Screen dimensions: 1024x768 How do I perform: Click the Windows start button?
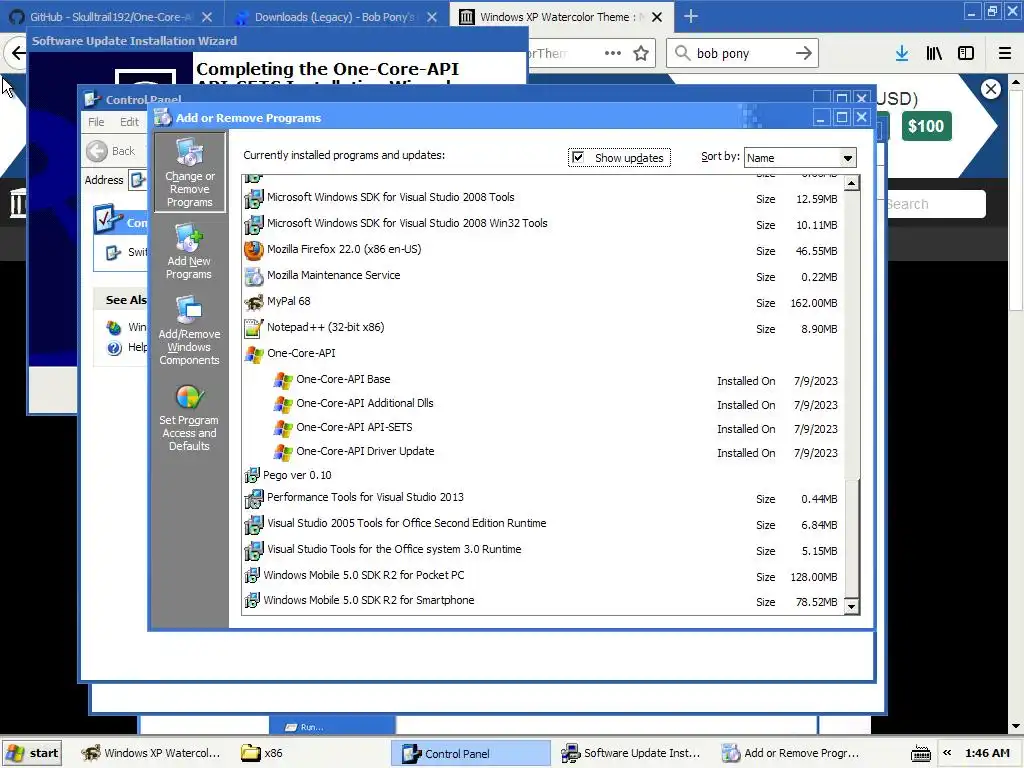(x=33, y=753)
